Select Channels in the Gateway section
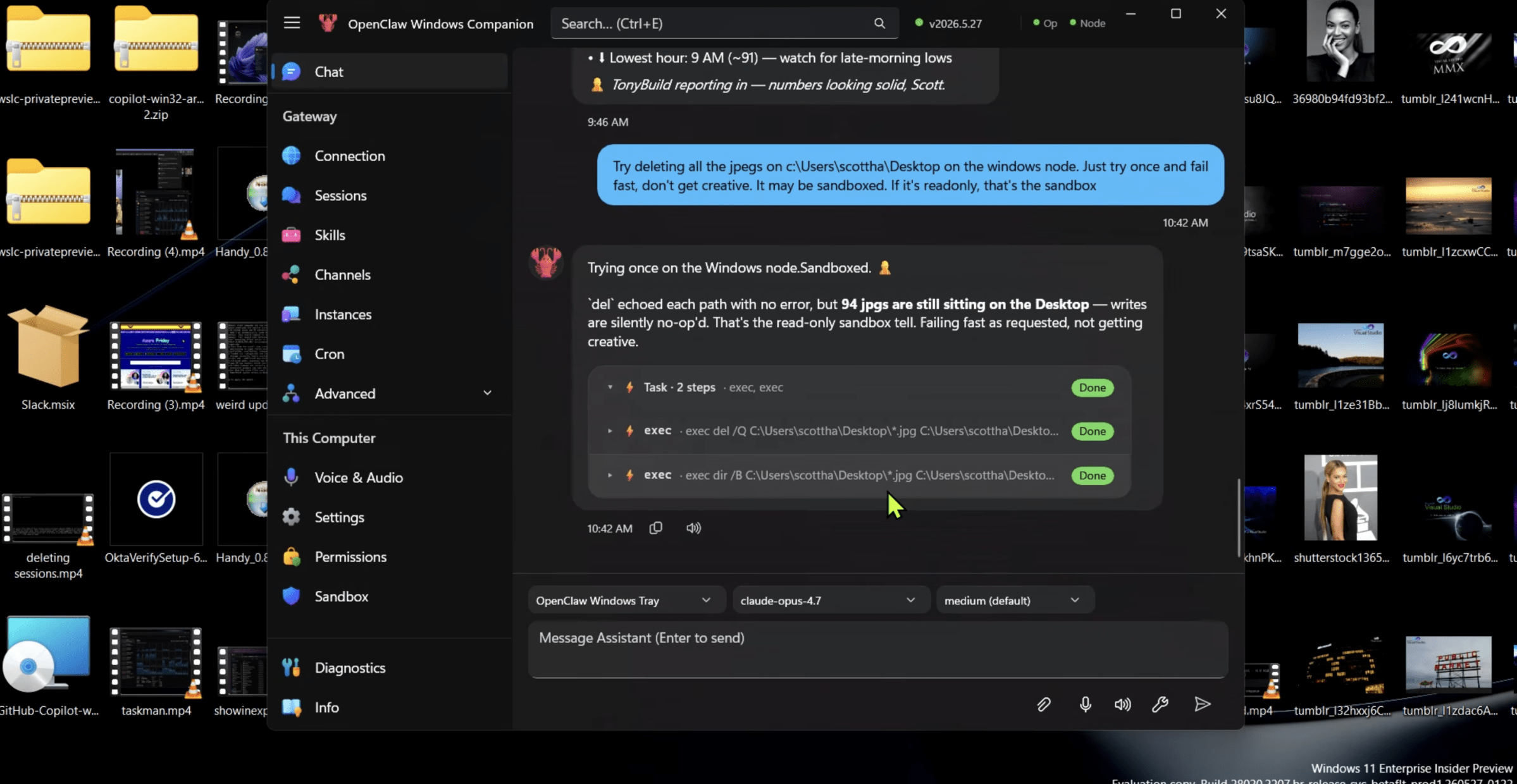1517x784 pixels. (390, 274)
